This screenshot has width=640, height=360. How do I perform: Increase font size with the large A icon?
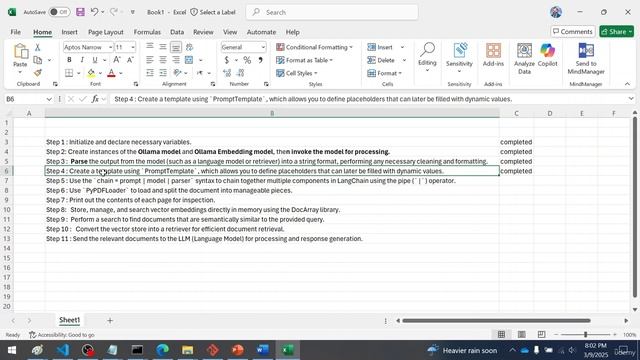pos(117,60)
